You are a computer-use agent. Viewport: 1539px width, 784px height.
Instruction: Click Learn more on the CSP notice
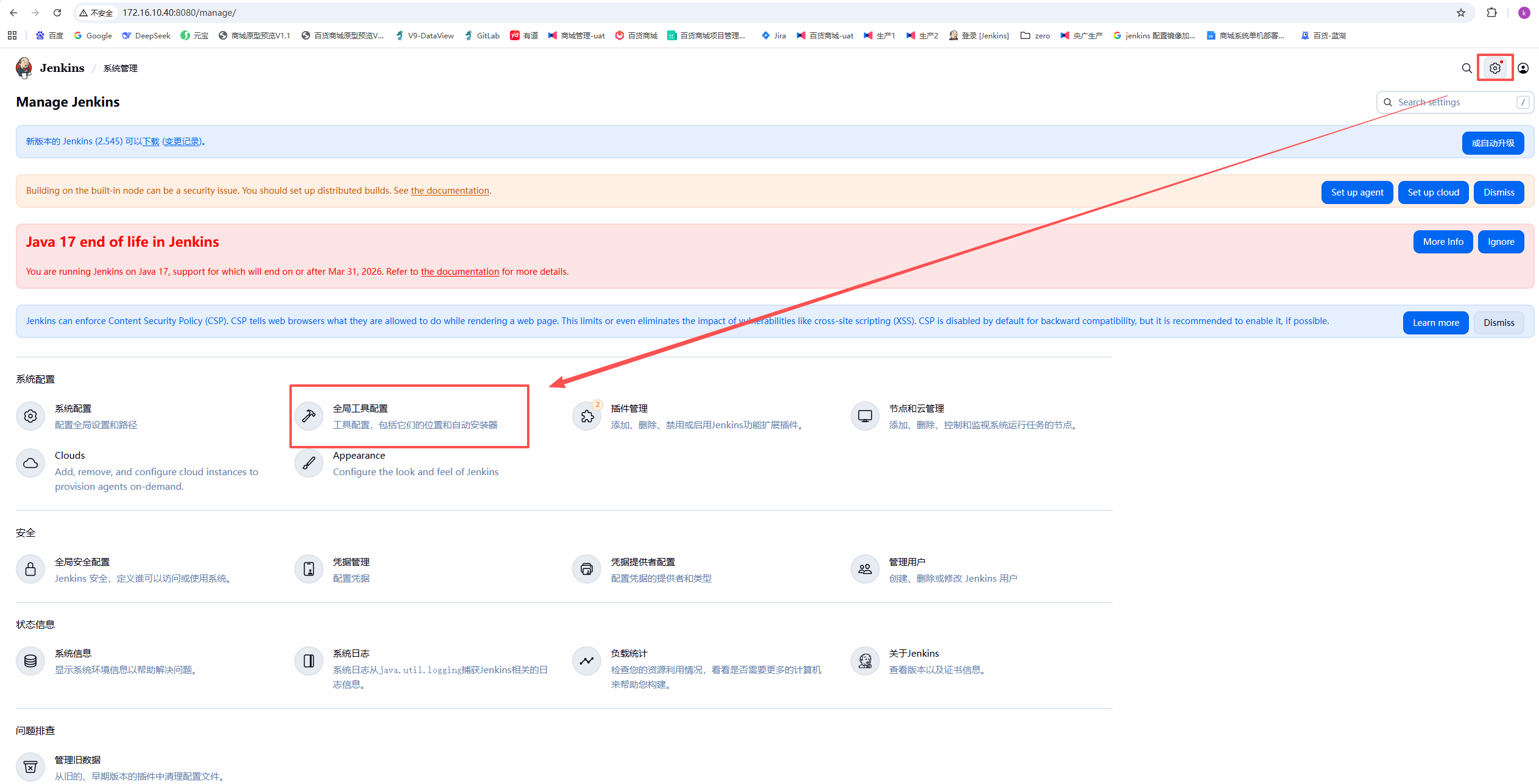pos(1436,323)
